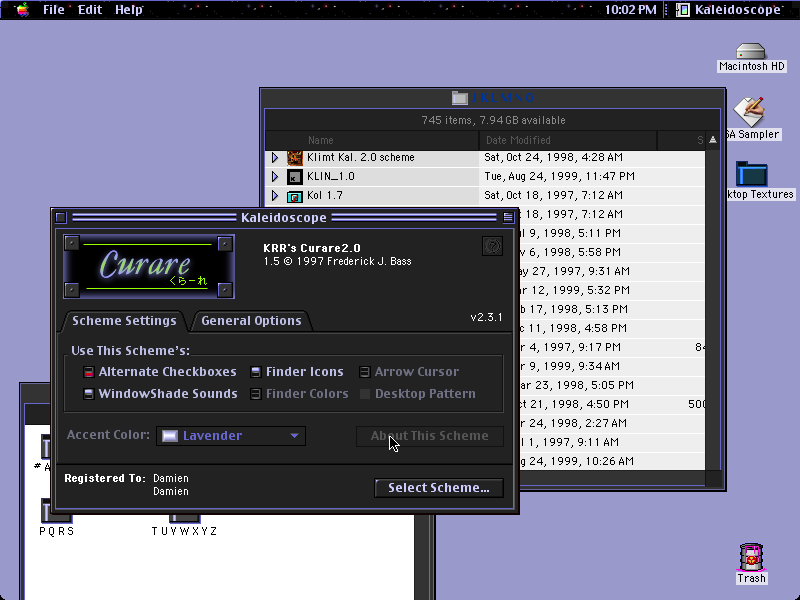Click the Curare scheme logo image
This screenshot has width=800, height=600.
click(x=148, y=266)
